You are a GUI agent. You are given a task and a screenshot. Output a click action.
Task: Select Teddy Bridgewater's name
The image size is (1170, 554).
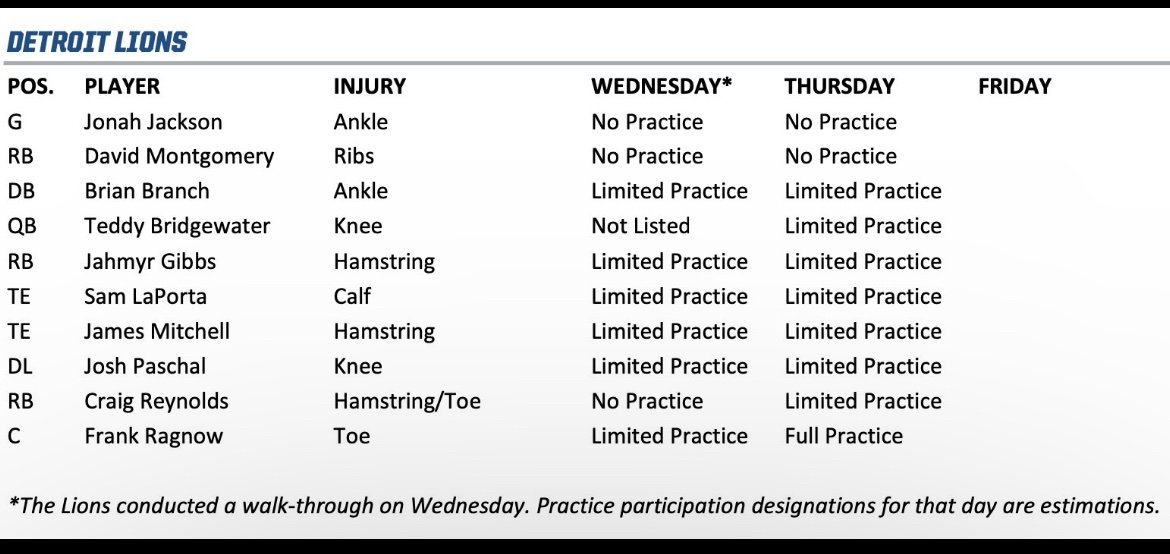point(177,226)
